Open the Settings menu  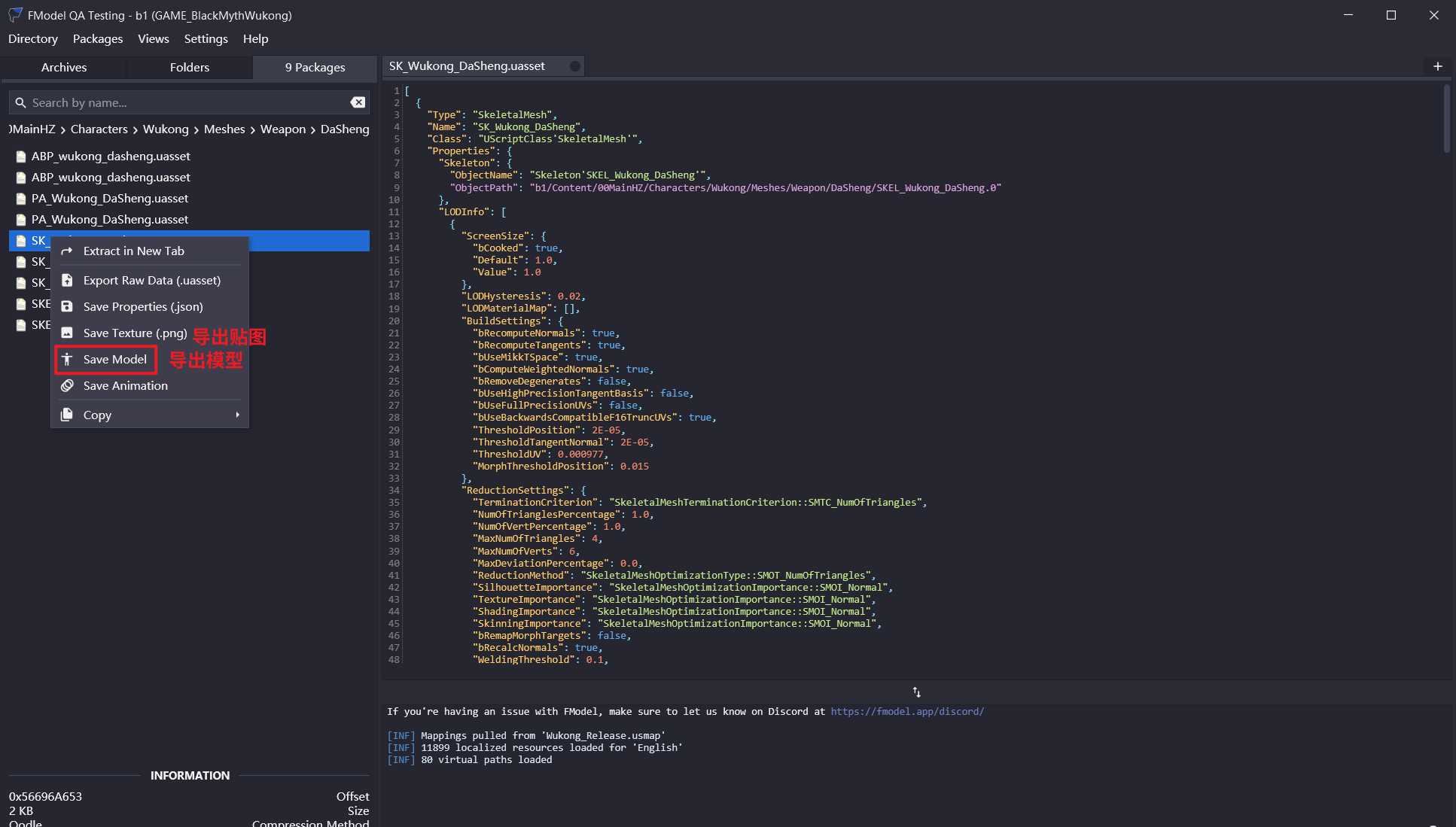point(206,38)
